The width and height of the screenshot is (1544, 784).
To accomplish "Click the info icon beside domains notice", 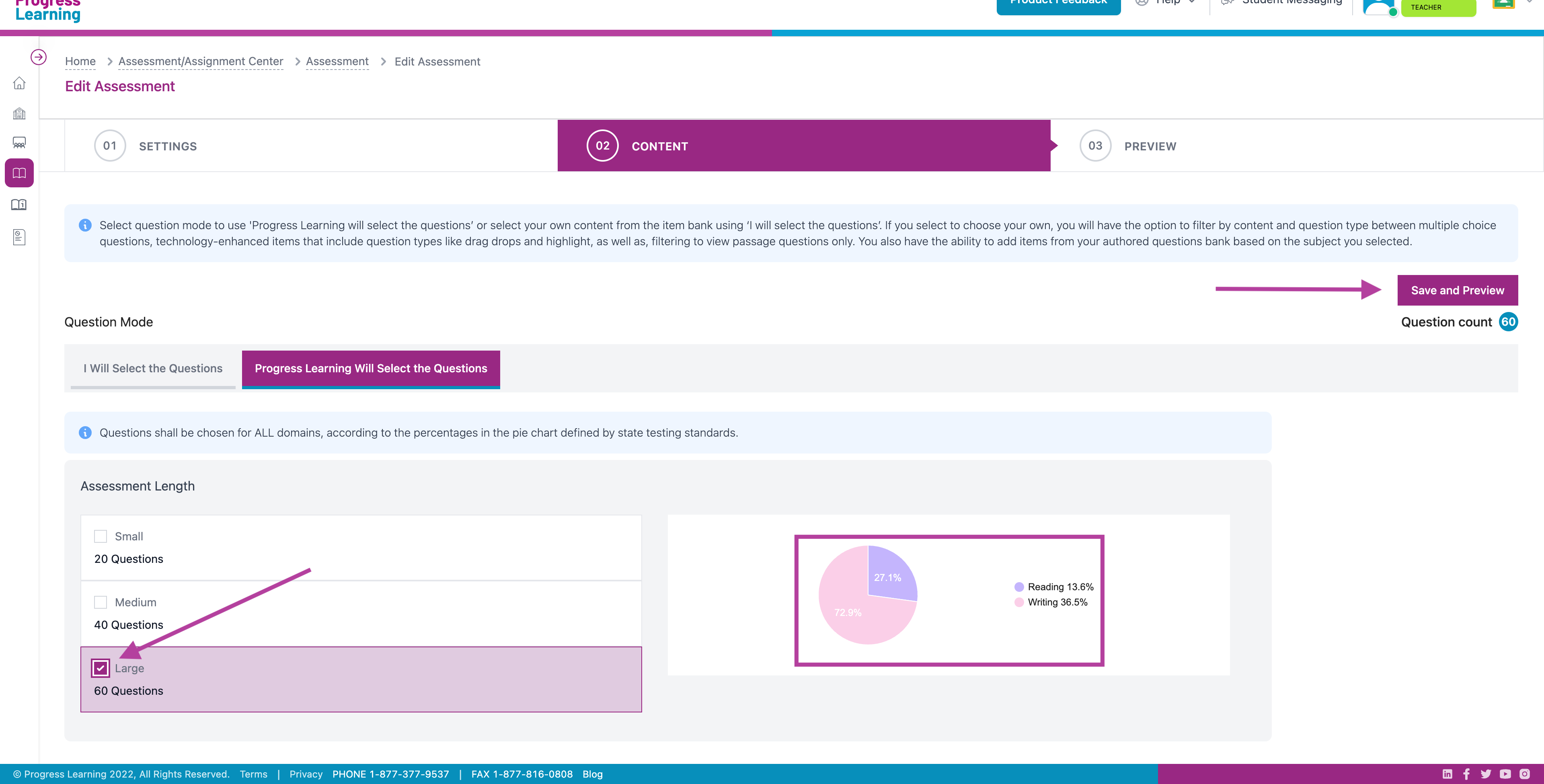I will [85, 433].
